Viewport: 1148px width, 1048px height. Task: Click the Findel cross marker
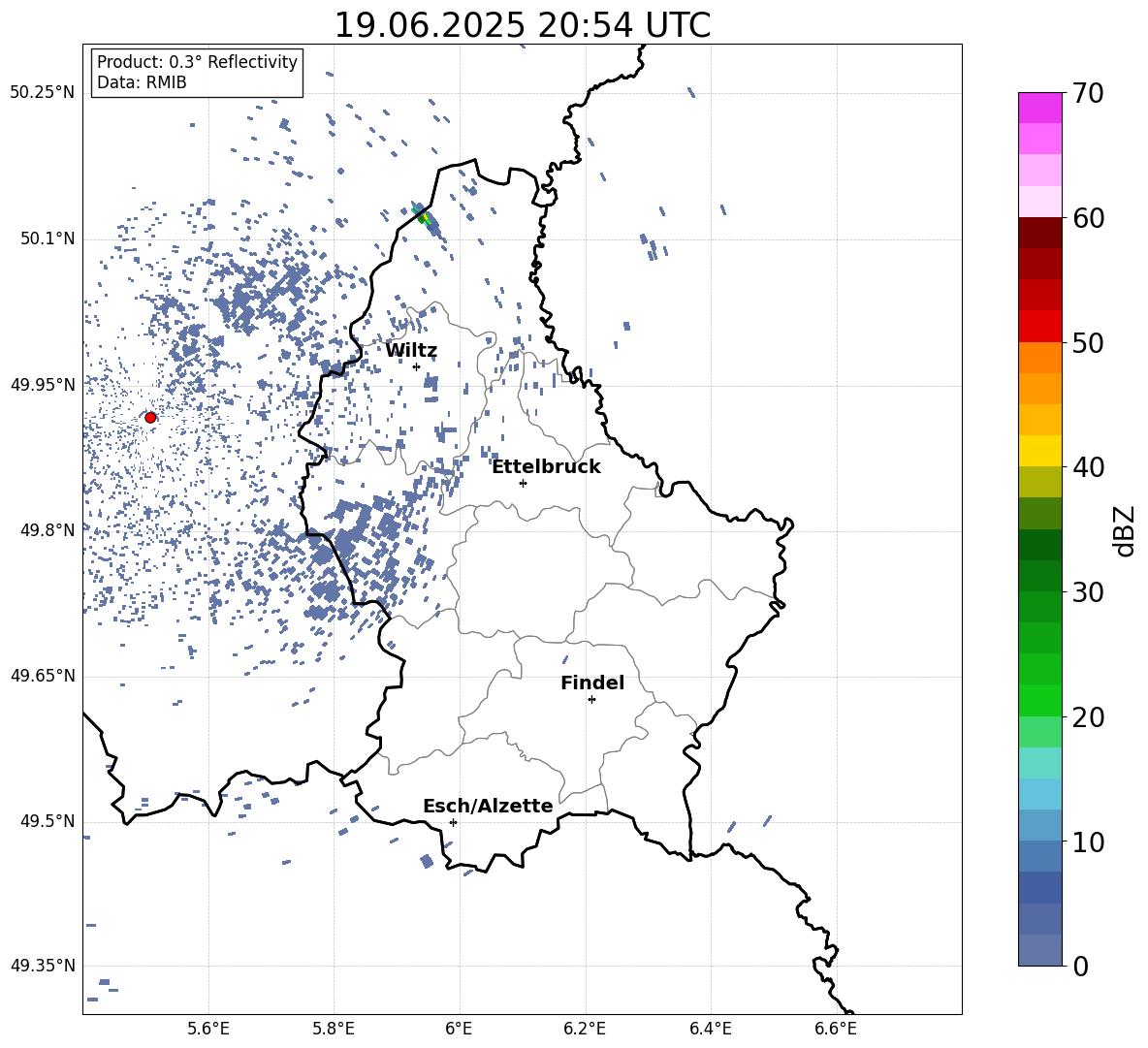591,700
